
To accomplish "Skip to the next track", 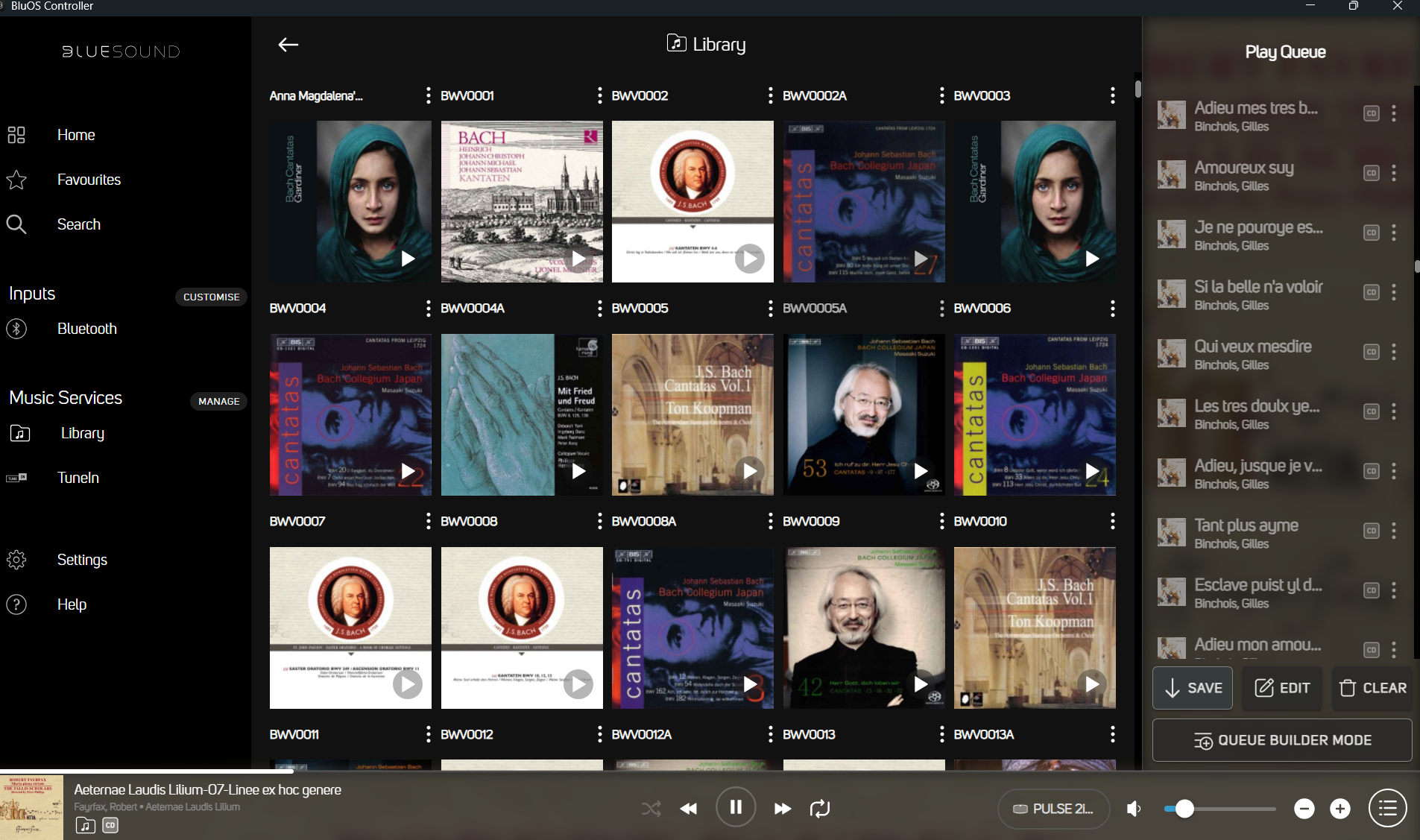I will [x=782, y=809].
